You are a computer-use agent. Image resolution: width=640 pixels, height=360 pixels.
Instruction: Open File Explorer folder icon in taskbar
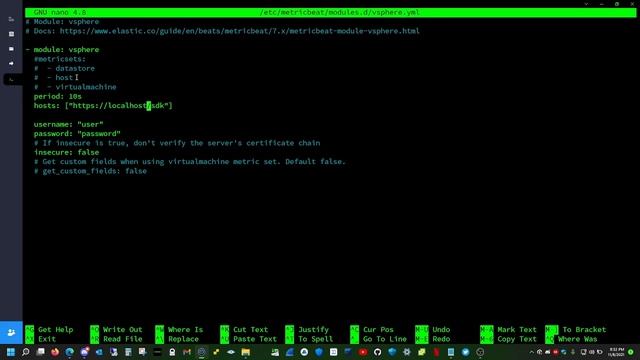point(246,352)
